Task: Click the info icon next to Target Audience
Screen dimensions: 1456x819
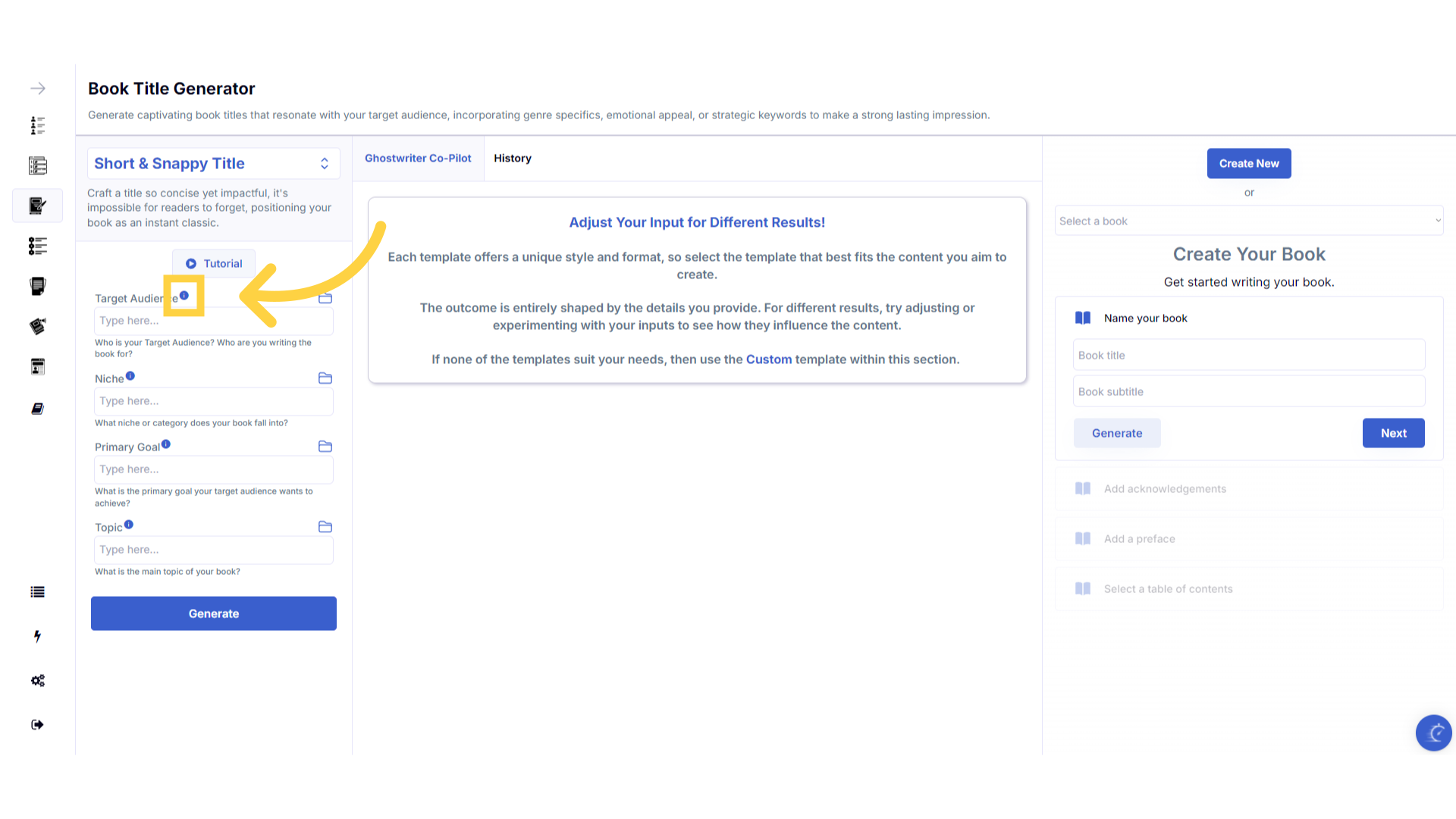Action: [x=184, y=296]
